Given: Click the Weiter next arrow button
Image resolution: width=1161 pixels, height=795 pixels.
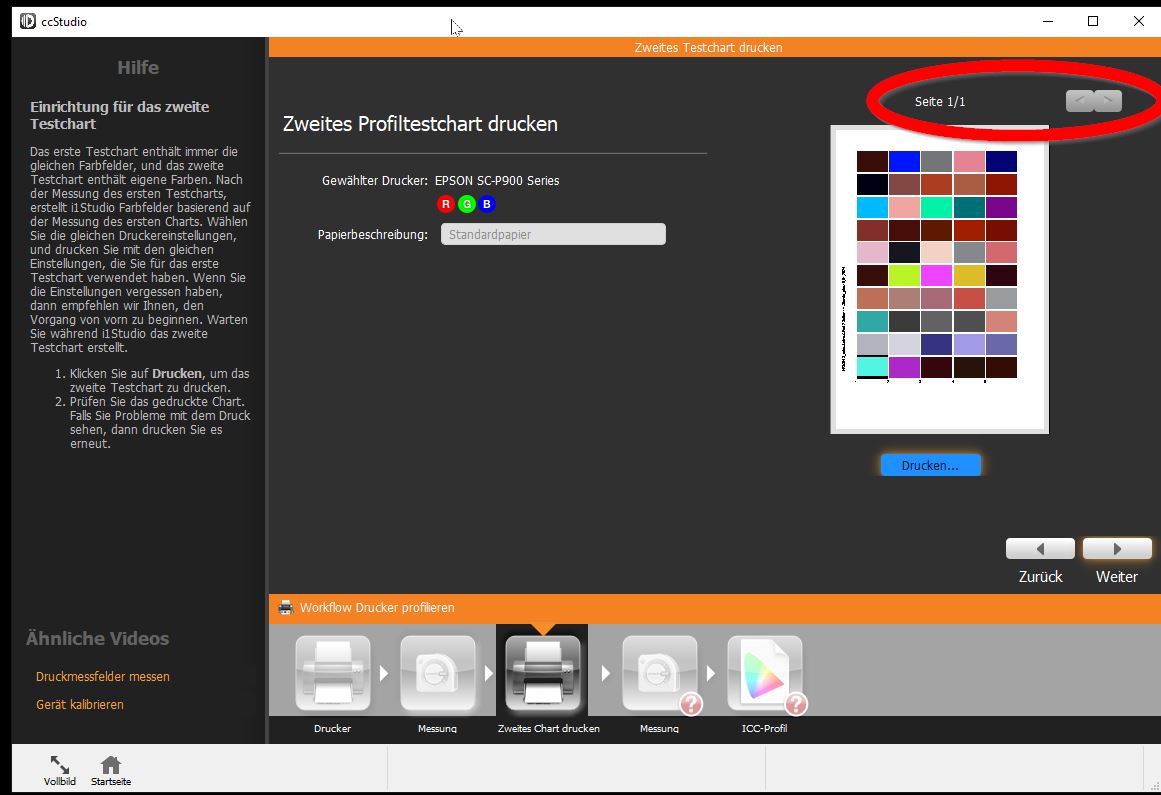Looking at the screenshot, I should tap(1117, 549).
